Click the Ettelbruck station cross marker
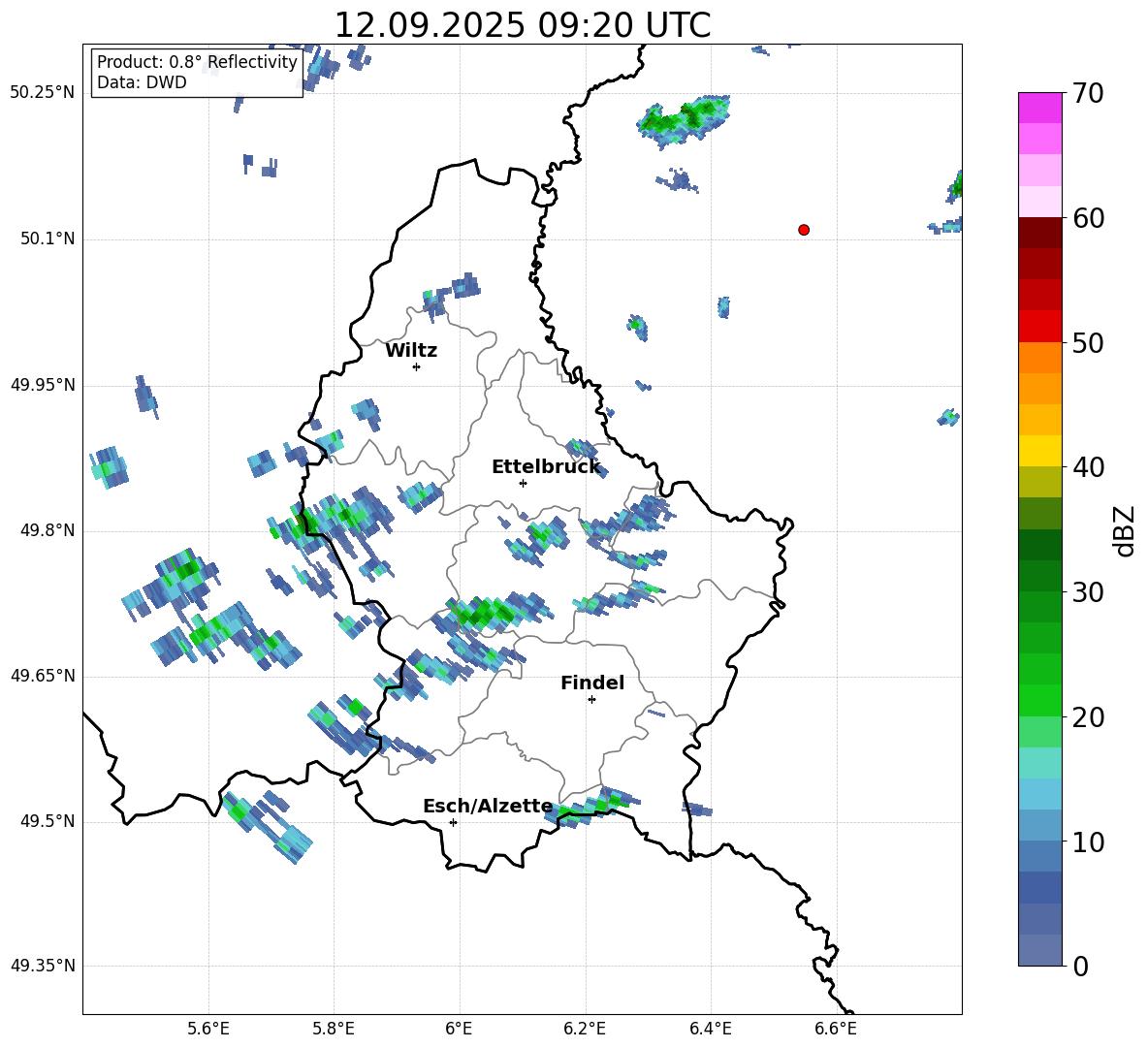Screen dimensions: 1148x1048 (x=523, y=483)
